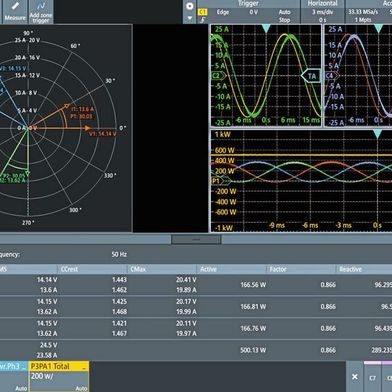Click the 3 ms/div time scale
Viewport: 392px width, 392px height.
click(x=322, y=12)
